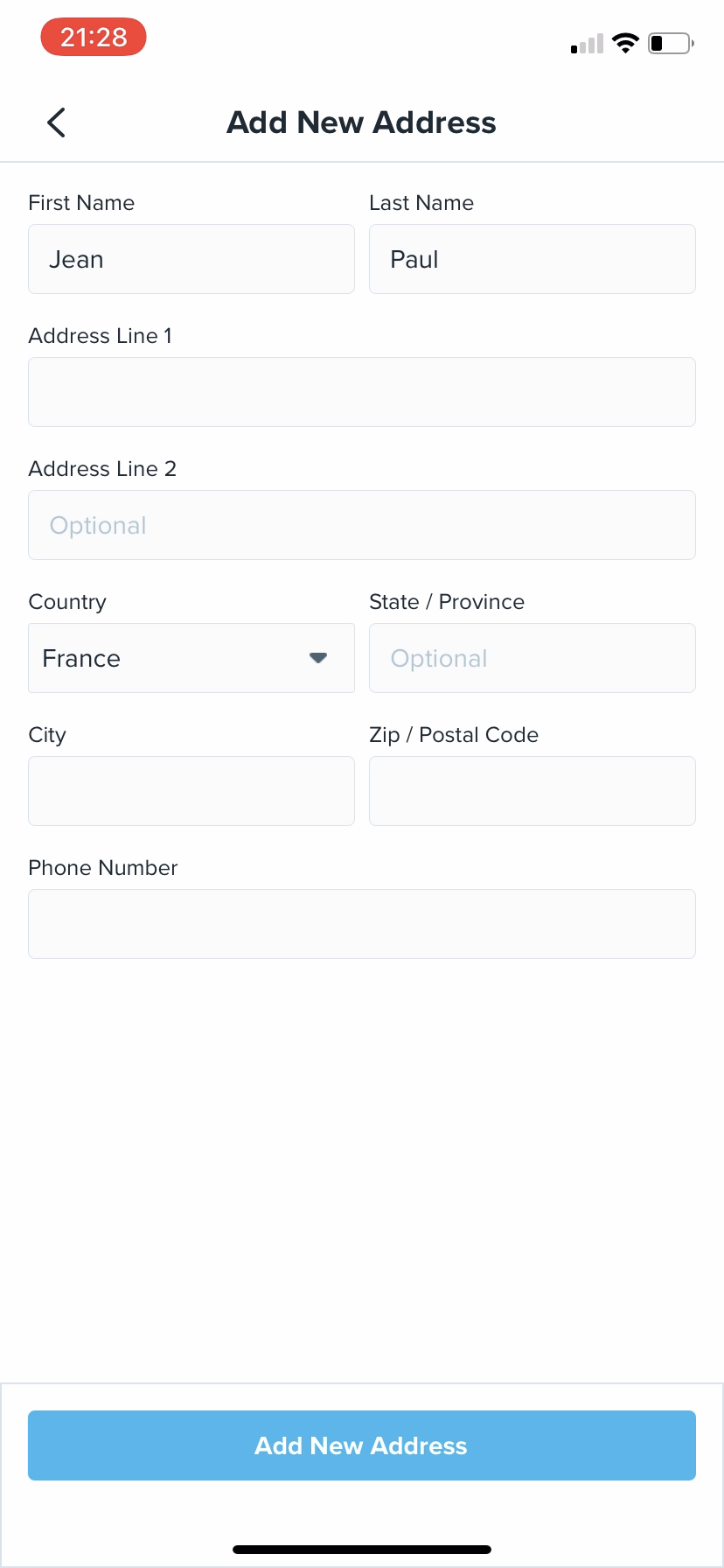The height and width of the screenshot is (1568, 724).
Task: Tap the battery status icon
Action: [671, 43]
